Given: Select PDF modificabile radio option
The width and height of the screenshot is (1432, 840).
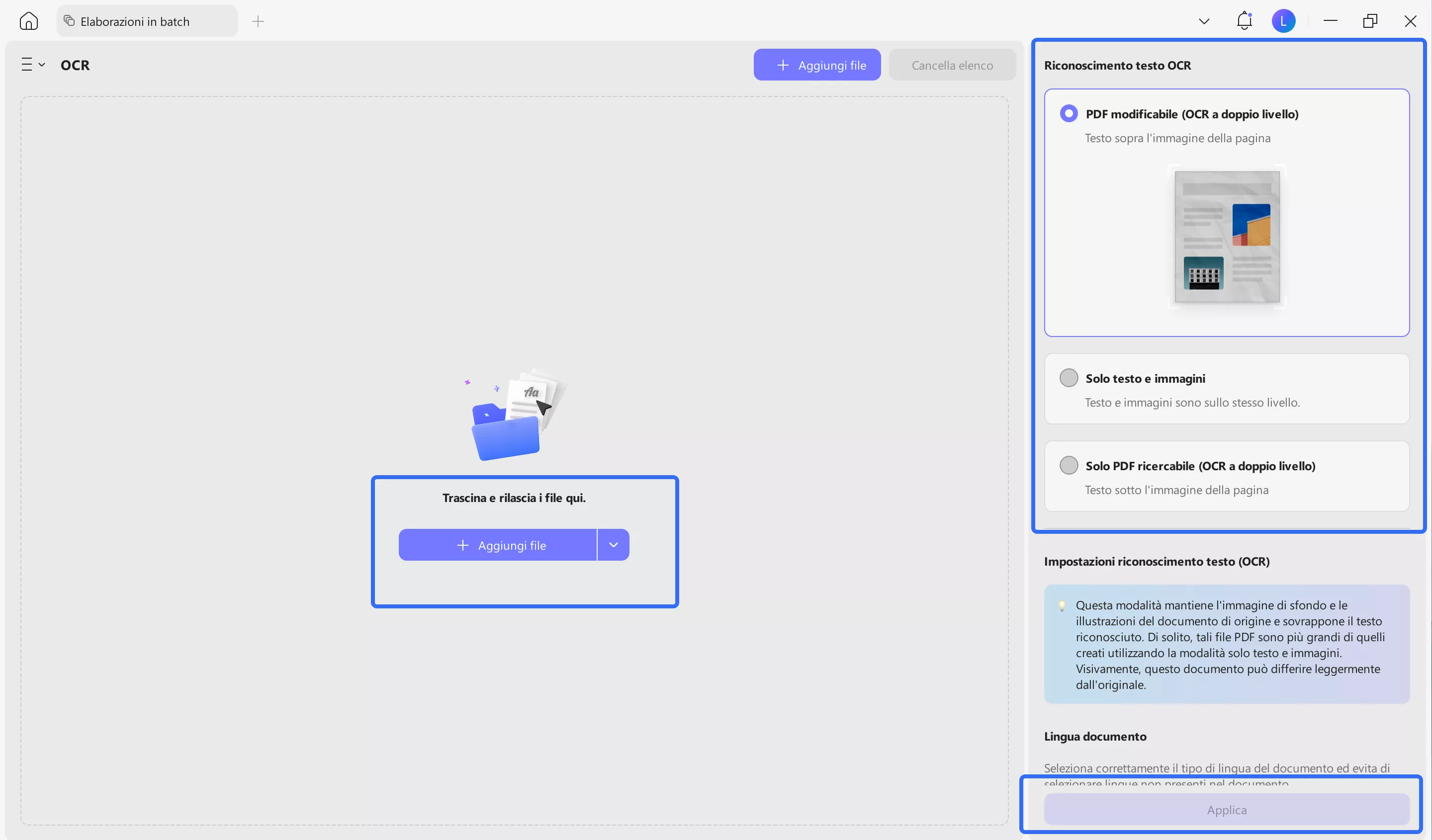Looking at the screenshot, I should pos(1069,114).
